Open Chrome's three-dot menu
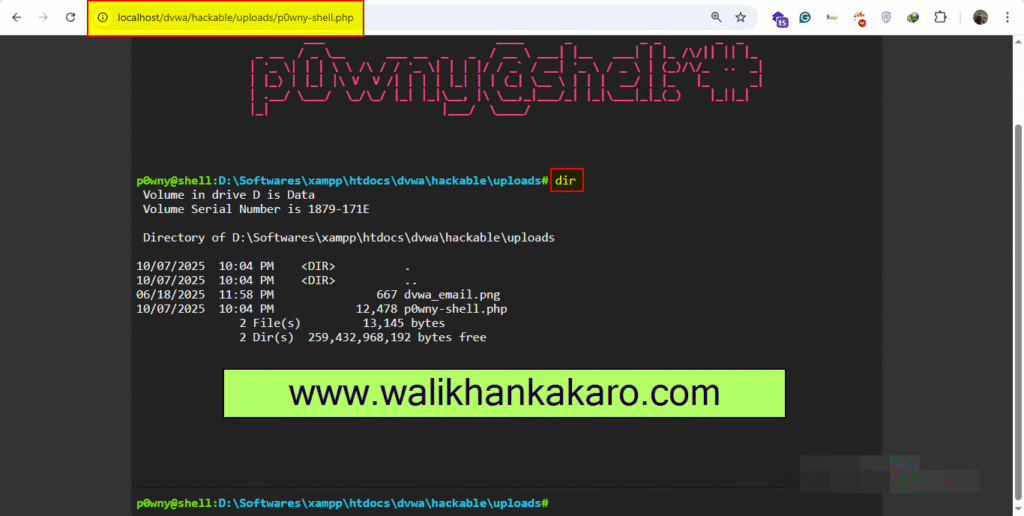1024x516 pixels. pos(1008,17)
